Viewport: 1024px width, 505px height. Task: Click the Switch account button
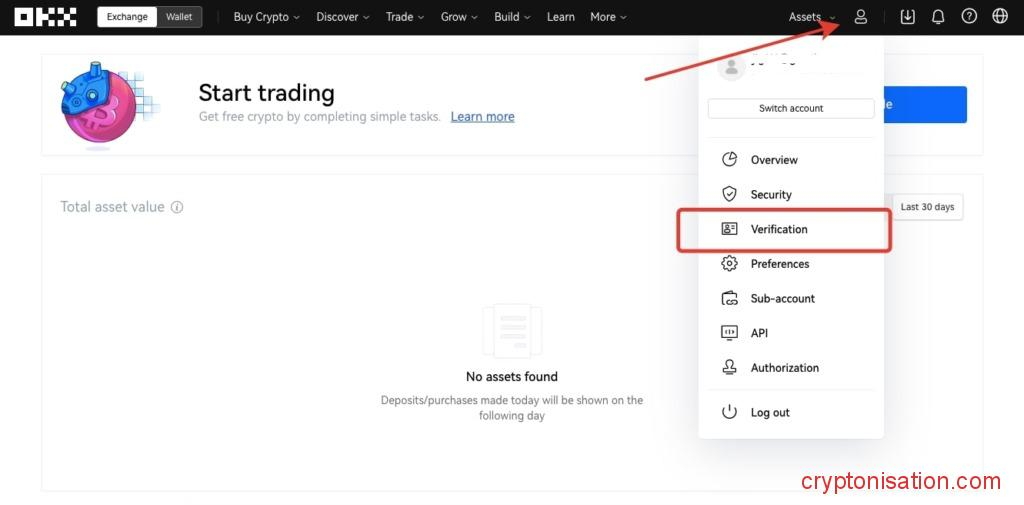(791, 108)
